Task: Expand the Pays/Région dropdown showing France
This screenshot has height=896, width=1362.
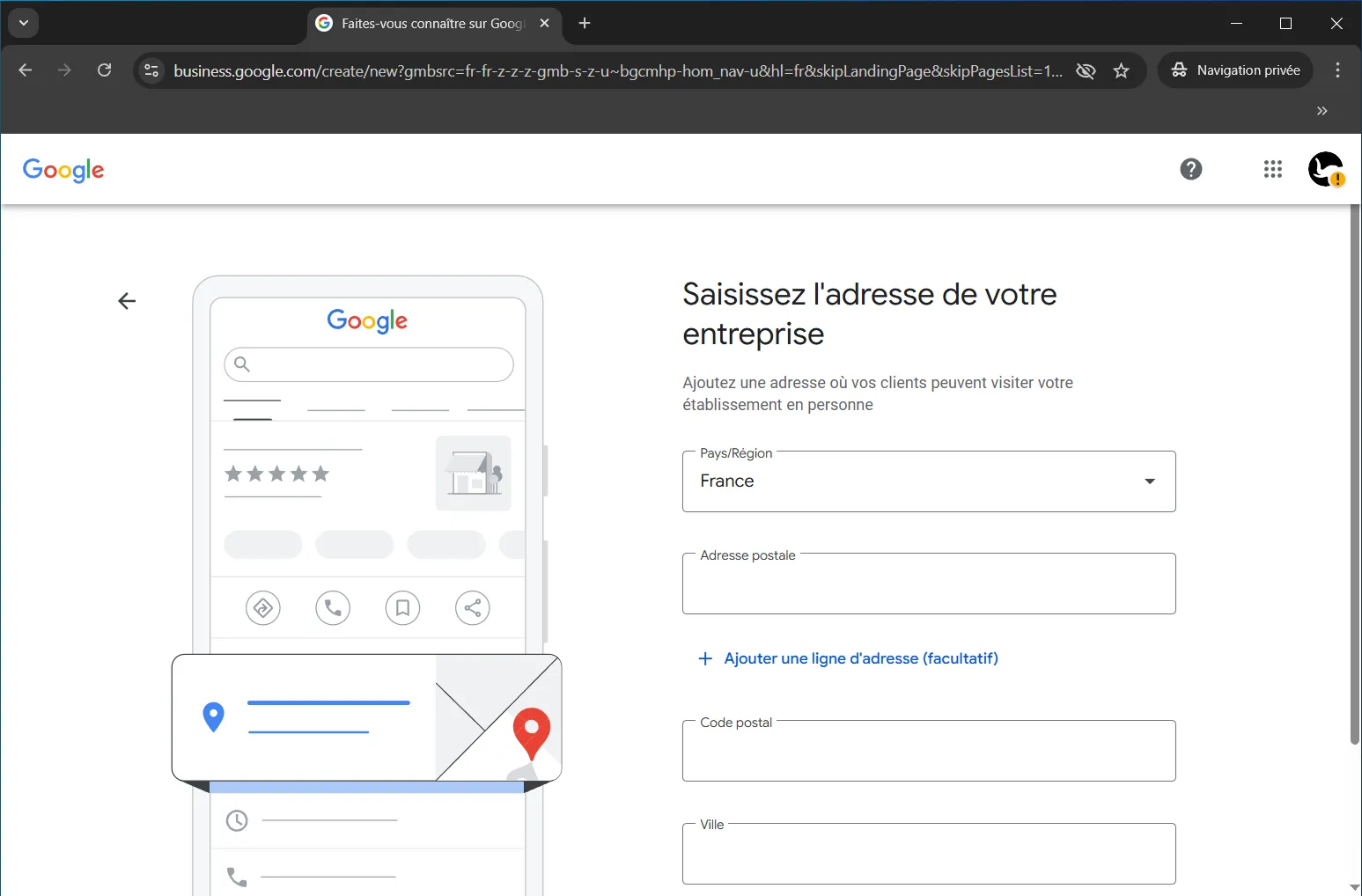Action: pyautogui.click(x=928, y=481)
